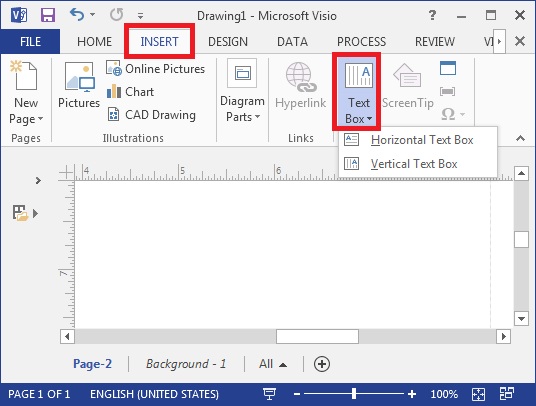Open the Customize Quick Access Toolbar menu
536x406 pixels.
tap(140, 15)
